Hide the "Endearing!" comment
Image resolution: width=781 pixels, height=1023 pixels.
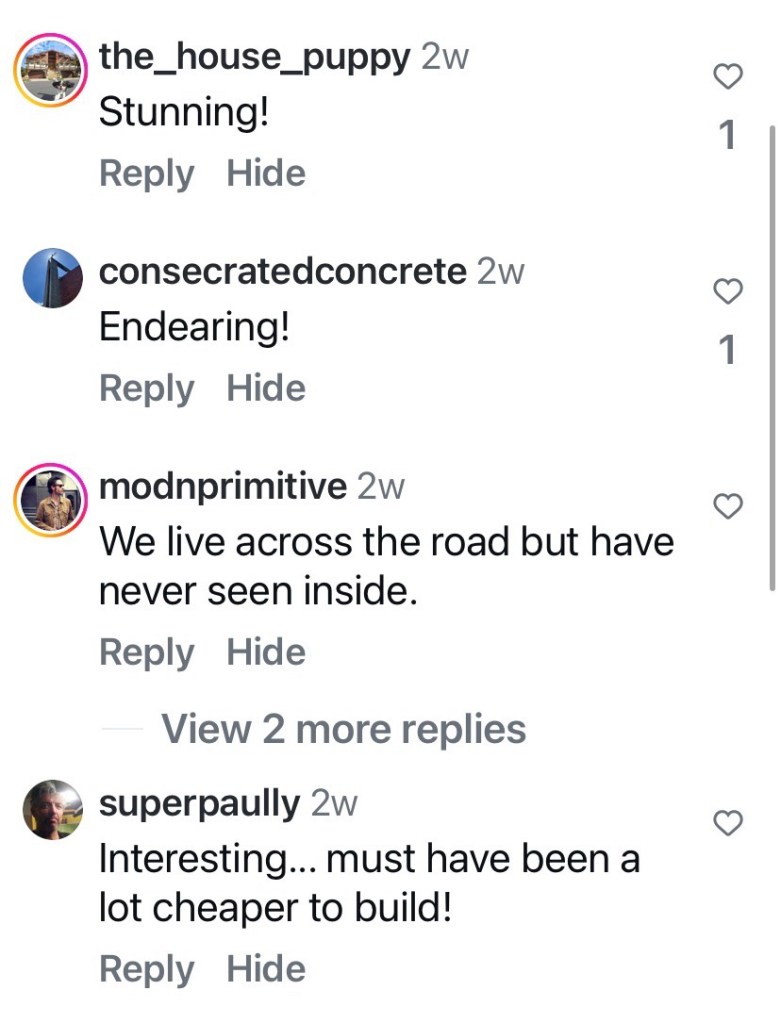[x=265, y=388]
